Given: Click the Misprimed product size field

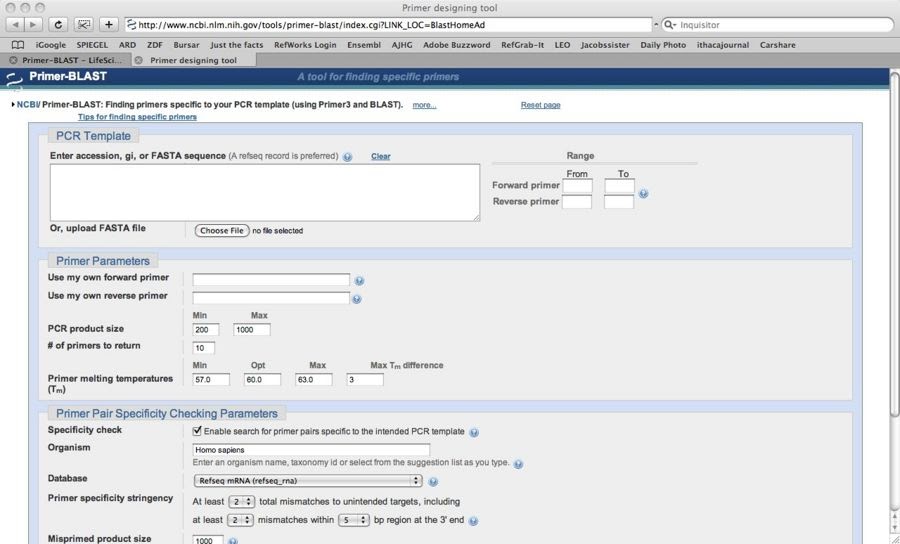Looking at the screenshot, I should [x=208, y=540].
